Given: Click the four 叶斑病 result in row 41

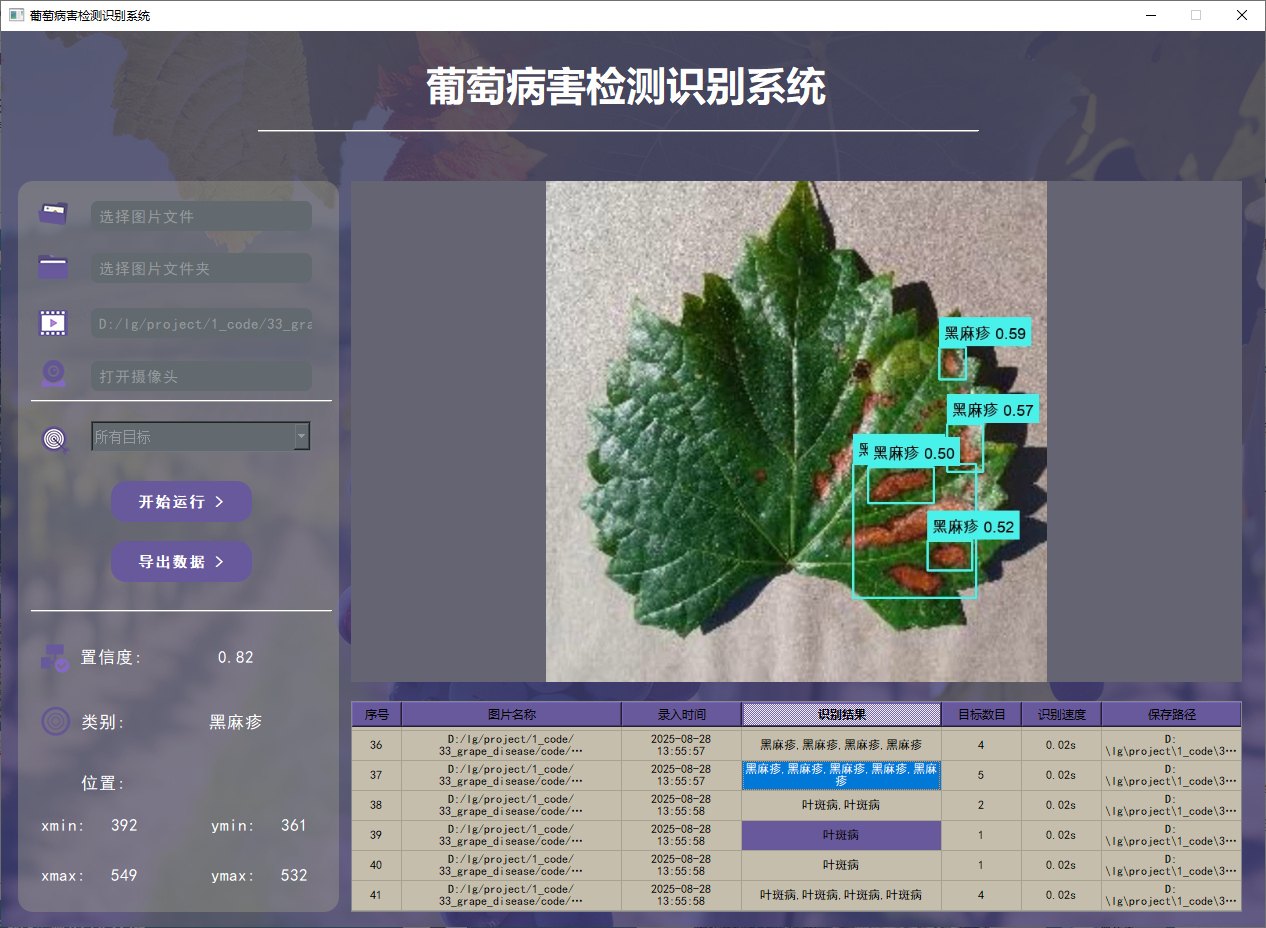Looking at the screenshot, I should 841,895.
